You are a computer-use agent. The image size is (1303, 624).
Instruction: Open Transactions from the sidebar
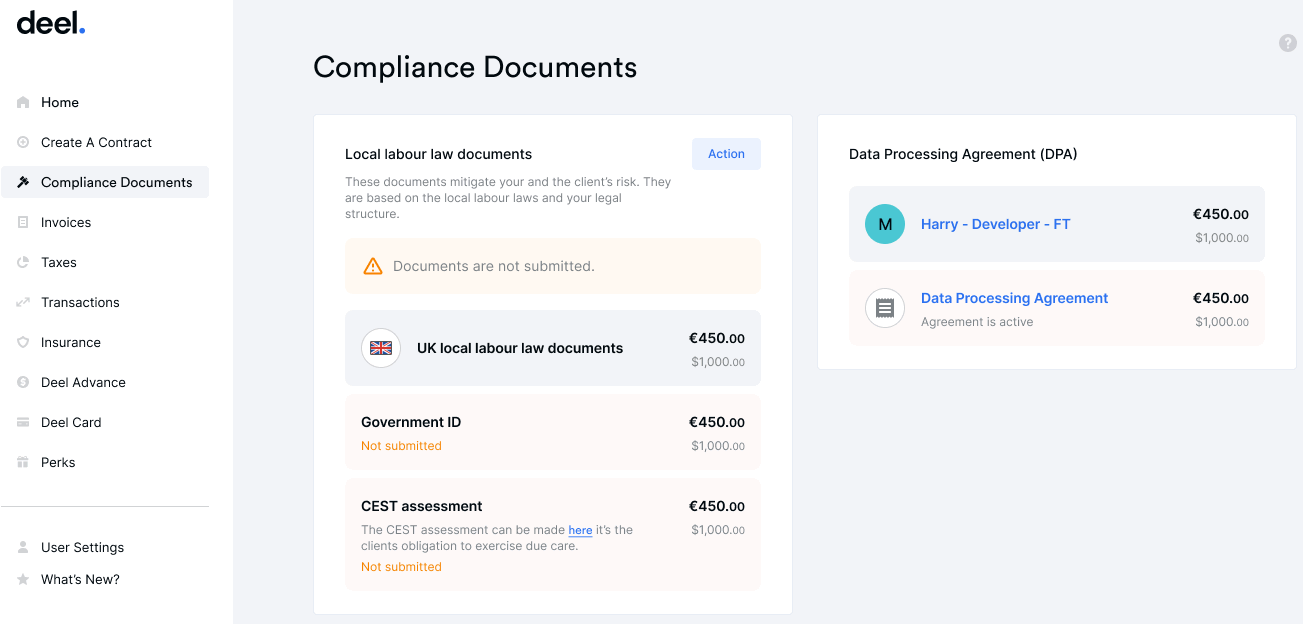(x=105, y=302)
